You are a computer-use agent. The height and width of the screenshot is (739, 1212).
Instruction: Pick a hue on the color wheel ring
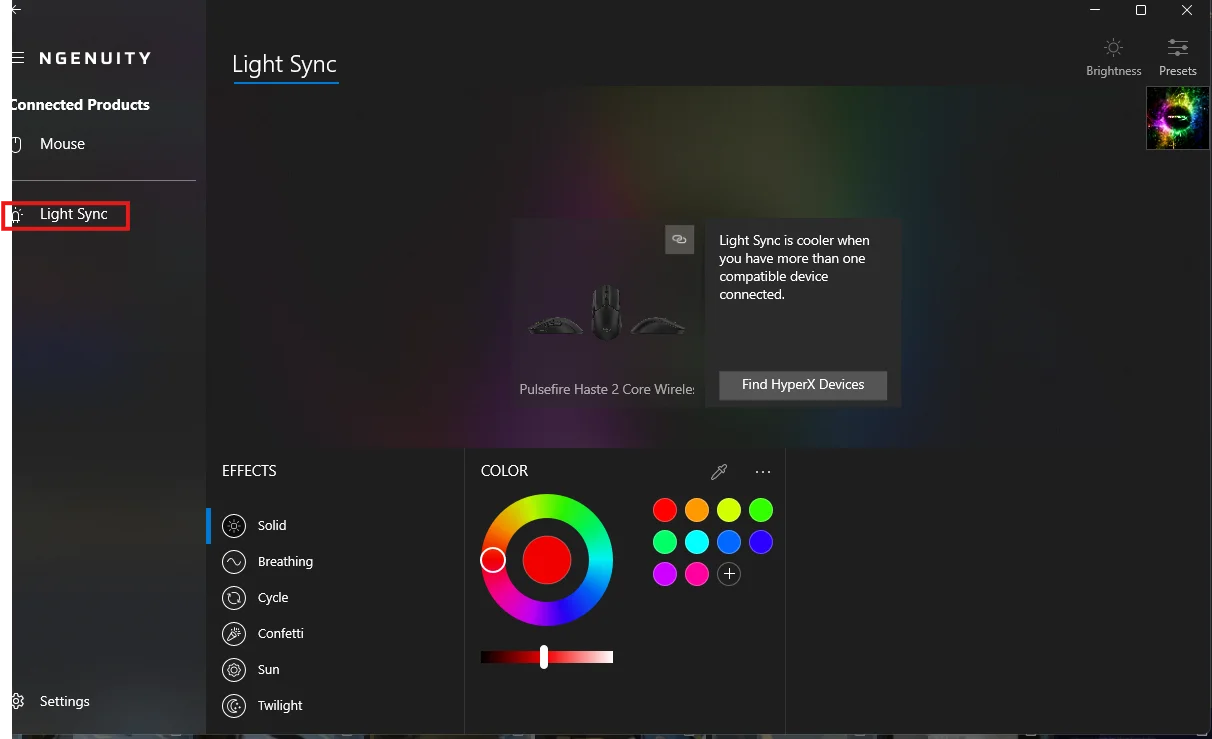[x=547, y=504]
